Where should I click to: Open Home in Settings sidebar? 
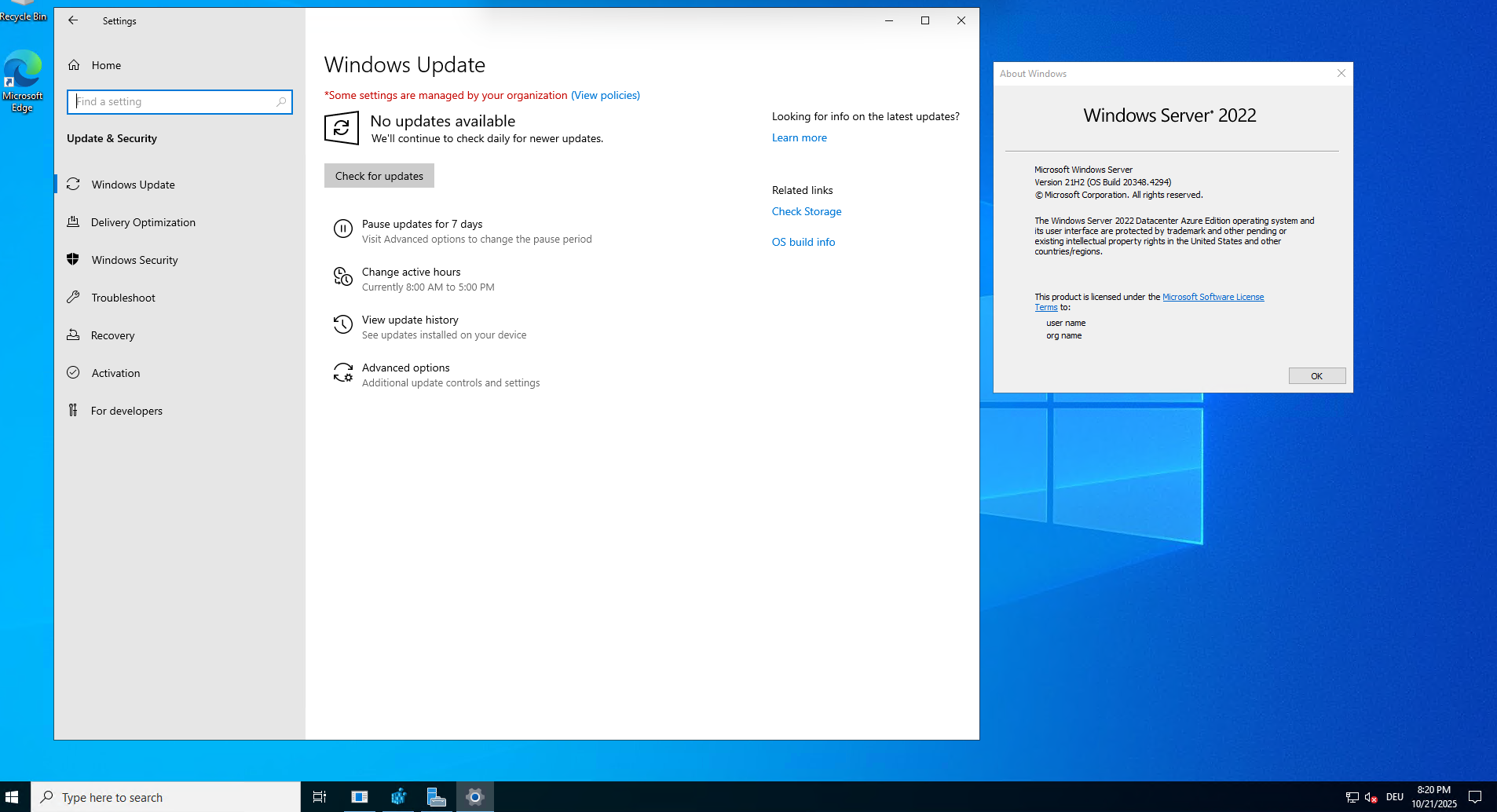click(106, 65)
